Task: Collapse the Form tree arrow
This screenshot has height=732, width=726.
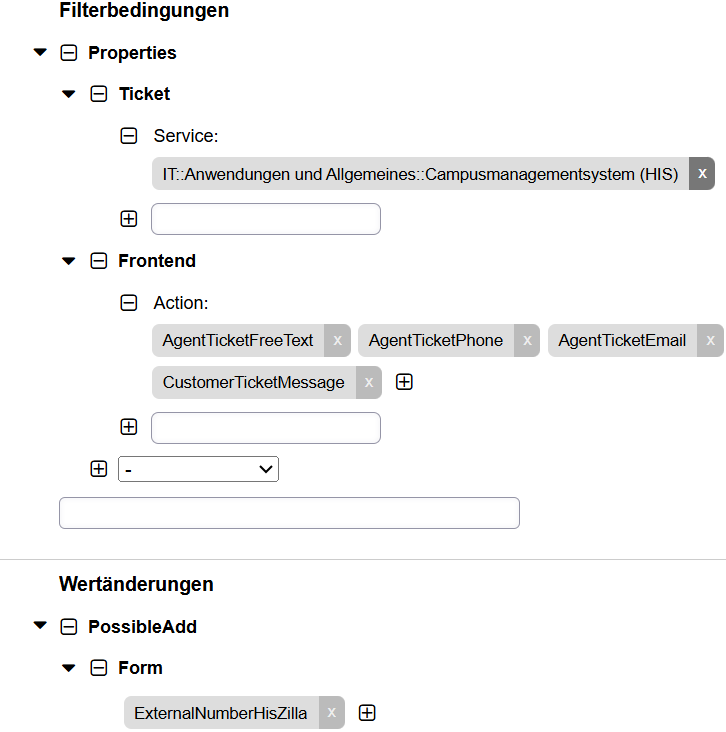Action: tap(69, 668)
